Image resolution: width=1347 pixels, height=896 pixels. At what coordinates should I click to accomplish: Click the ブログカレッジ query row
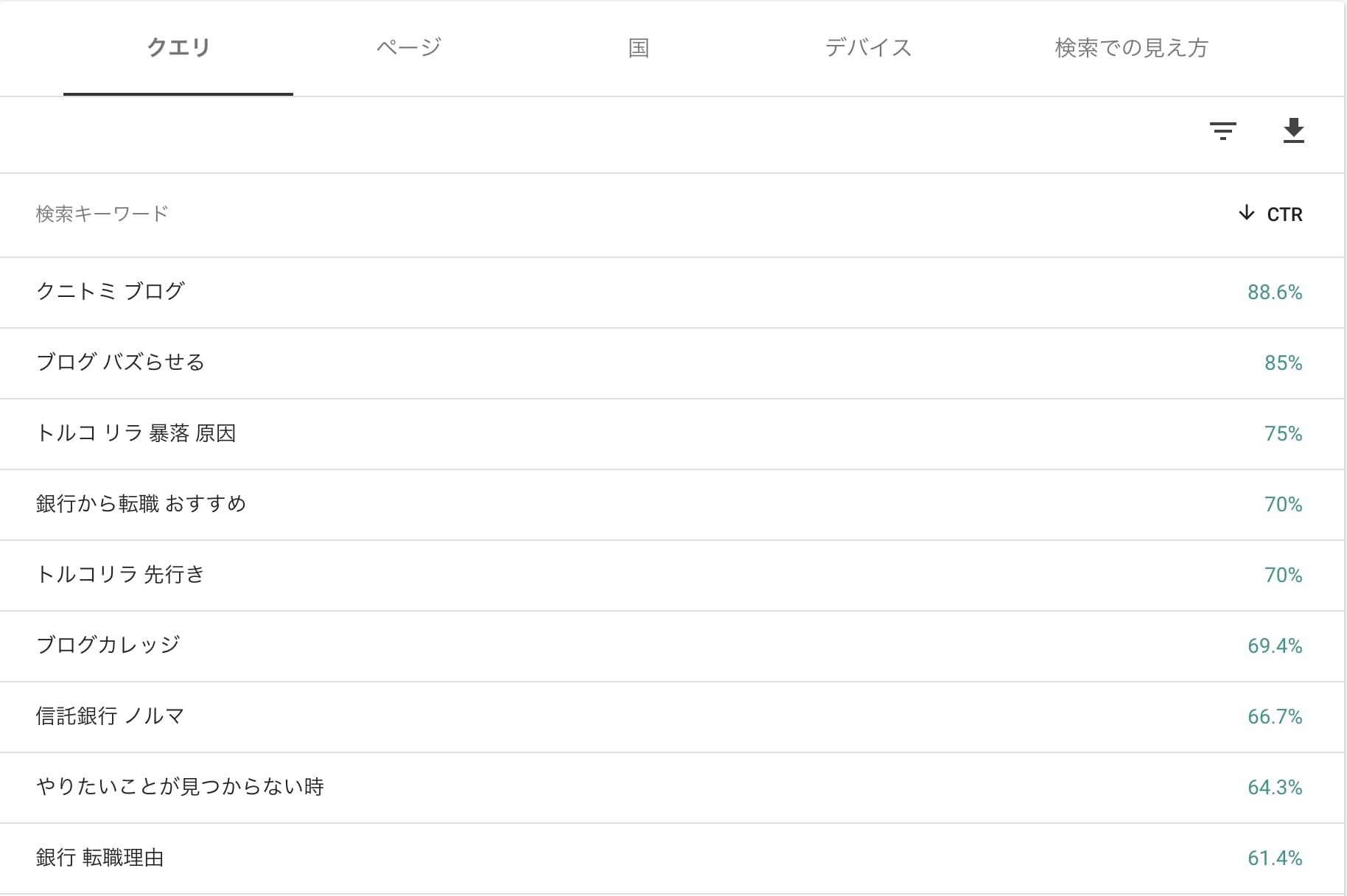tap(672, 646)
